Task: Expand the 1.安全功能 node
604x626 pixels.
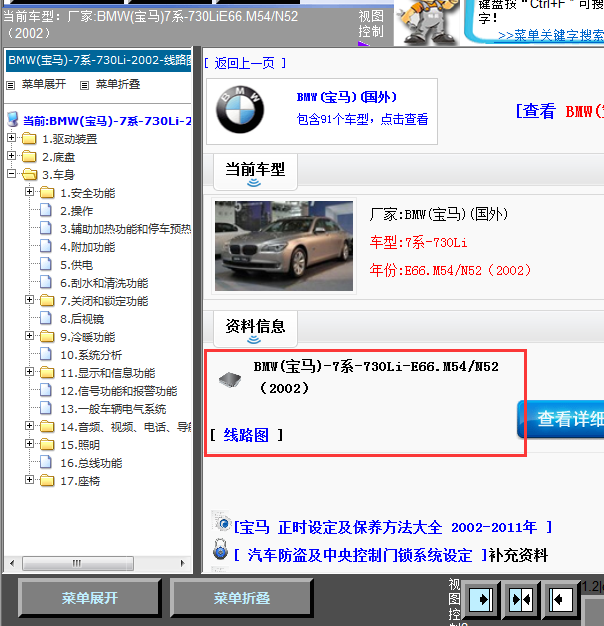Action: (29, 192)
